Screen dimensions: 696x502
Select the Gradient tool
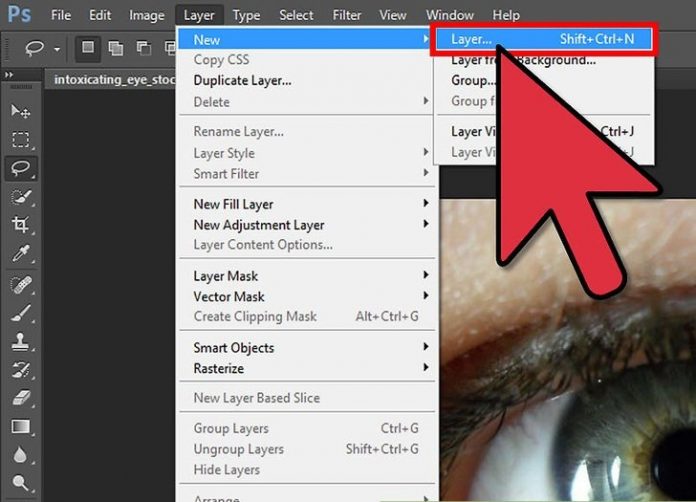pyautogui.click(x=20, y=428)
